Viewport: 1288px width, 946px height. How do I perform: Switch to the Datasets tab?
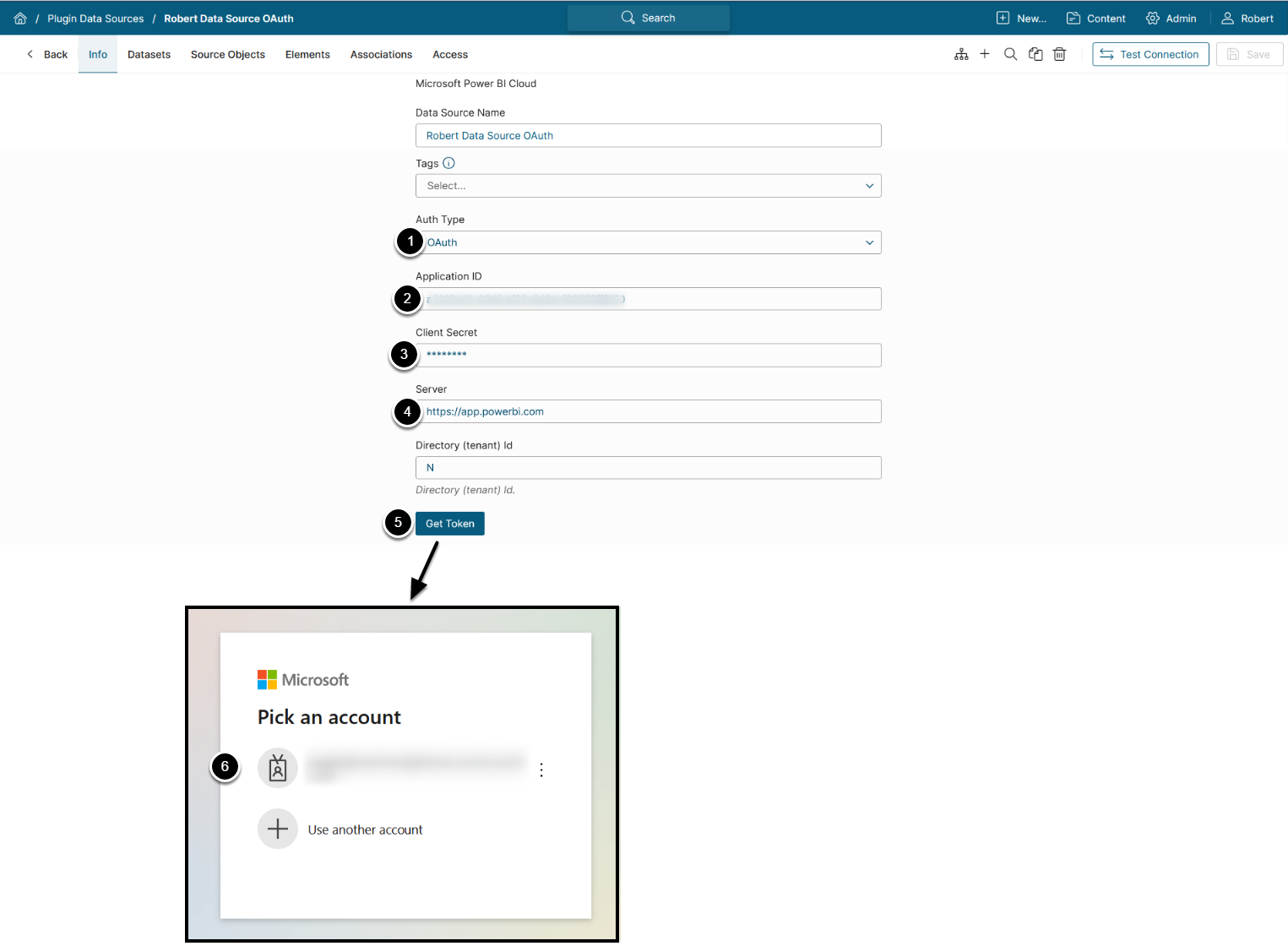click(149, 54)
